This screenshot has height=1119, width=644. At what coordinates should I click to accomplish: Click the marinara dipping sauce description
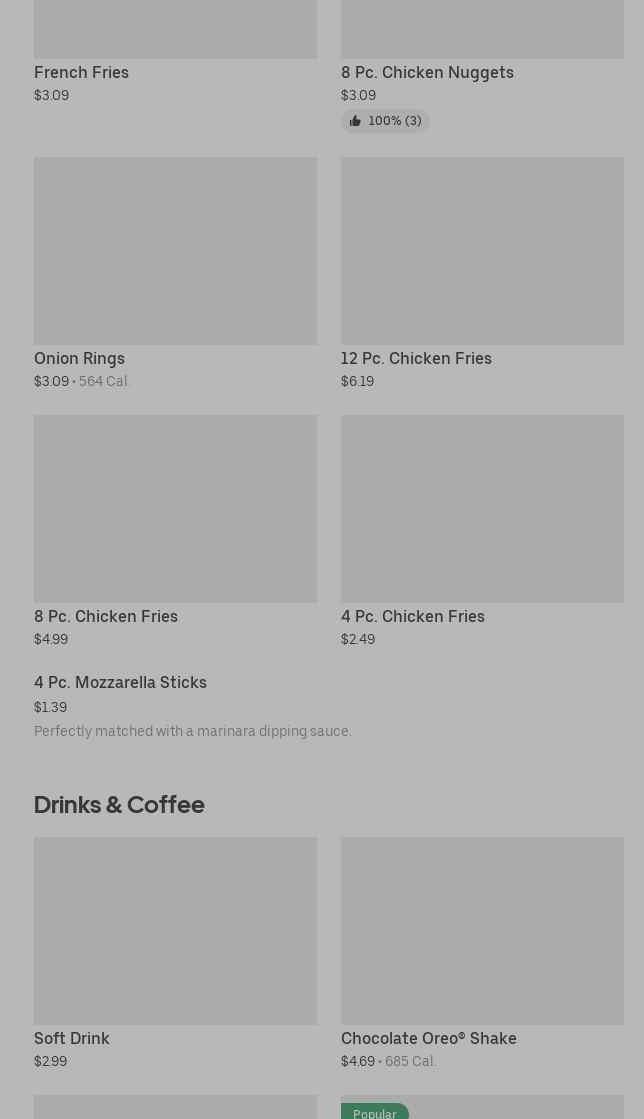pyautogui.click(x=193, y=731)
